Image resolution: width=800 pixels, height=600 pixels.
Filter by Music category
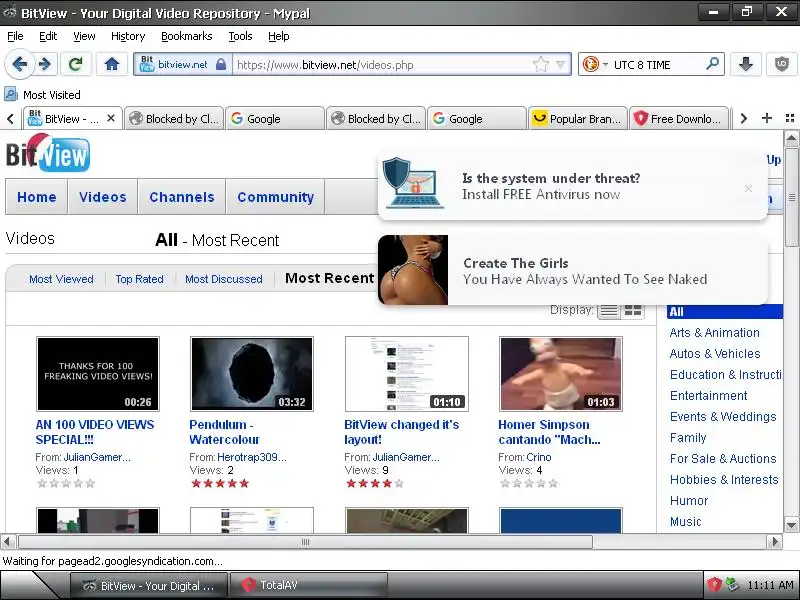pyautogui.click(x=685, y=521)
